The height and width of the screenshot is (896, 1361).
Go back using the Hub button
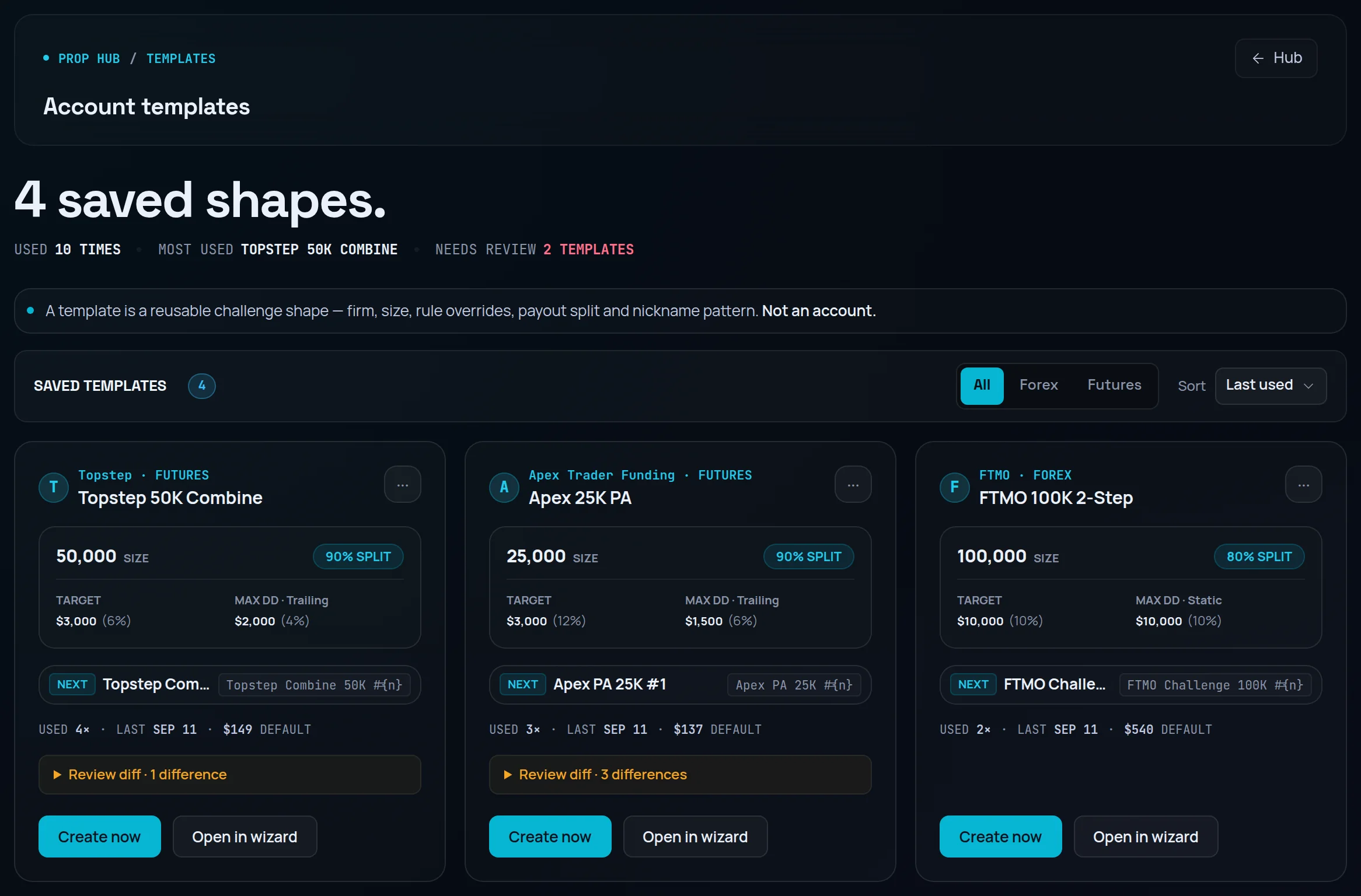point(1276,58)
